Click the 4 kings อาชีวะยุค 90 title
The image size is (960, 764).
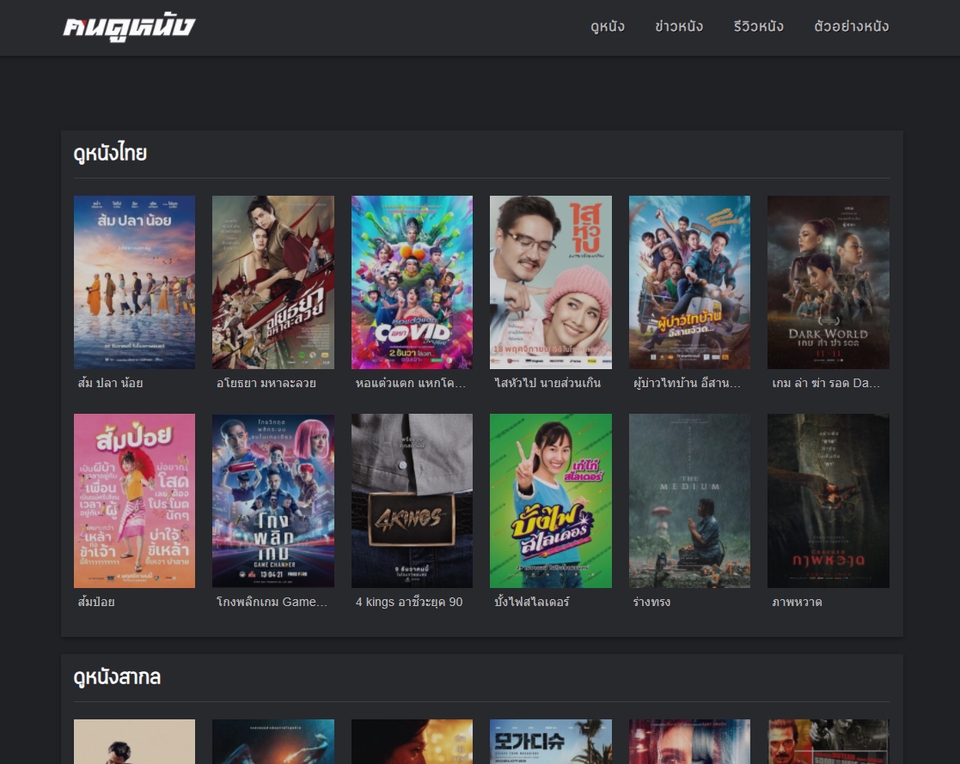coord(409,602)
